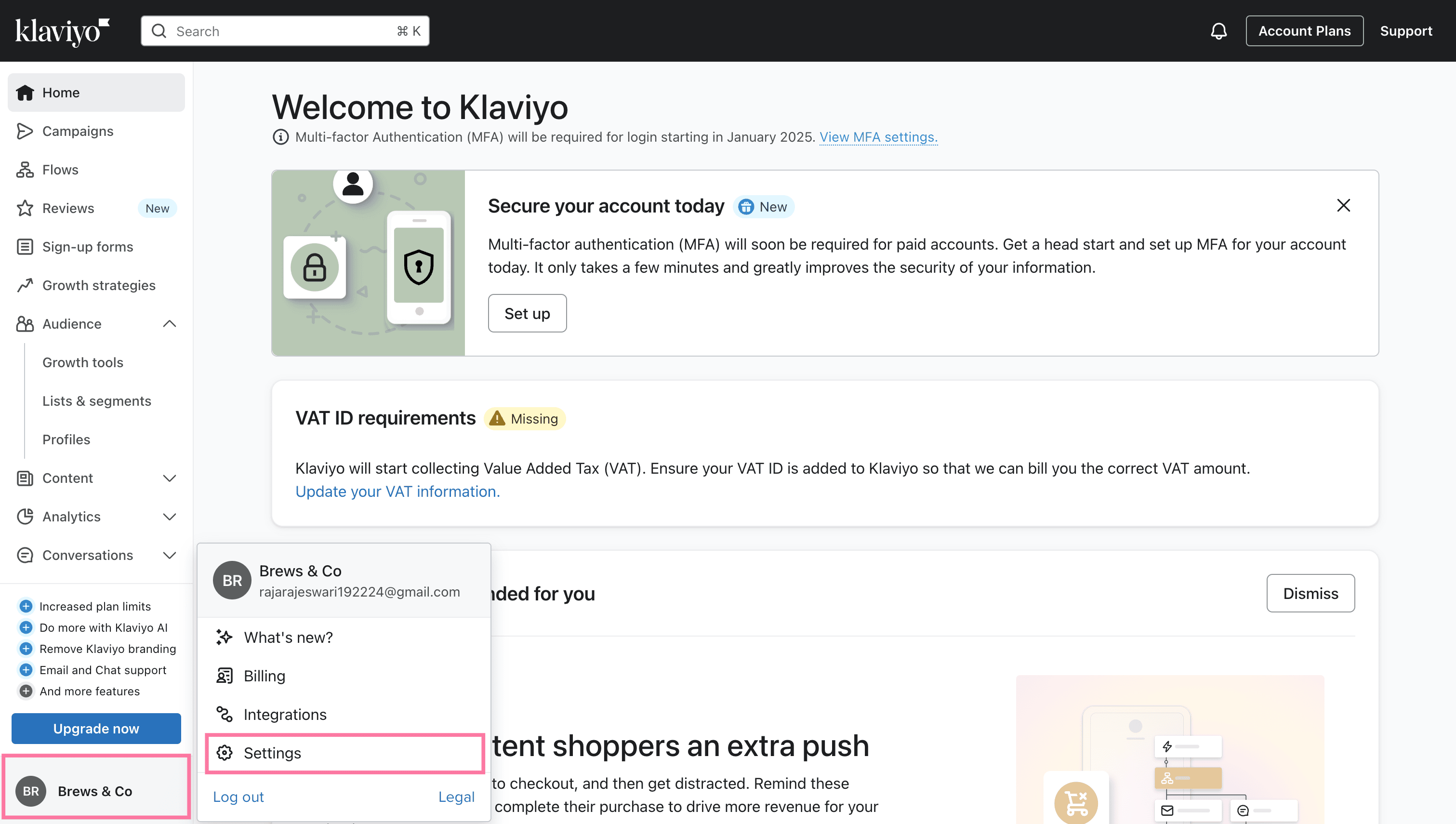Expand the Conversations section
This screenshot has width=1456, height=824.
[x=170, y=555]
